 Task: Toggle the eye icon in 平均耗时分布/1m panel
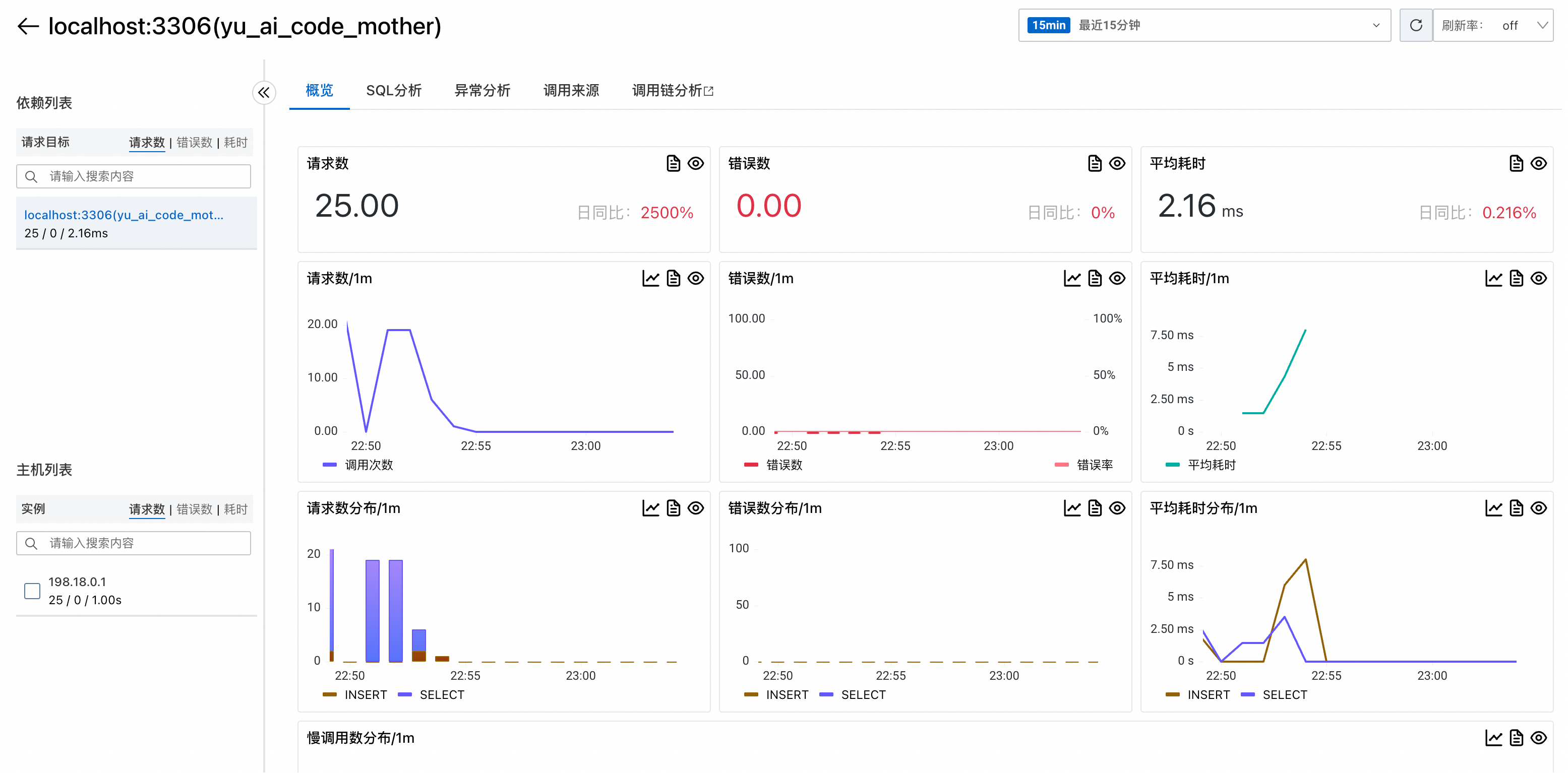[1538, 508]
